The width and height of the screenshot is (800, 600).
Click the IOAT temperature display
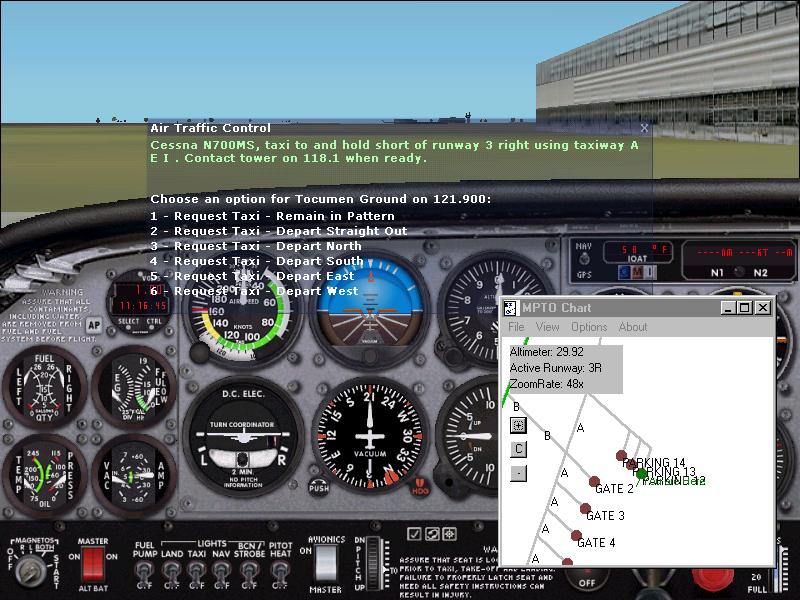coord(638,251)
